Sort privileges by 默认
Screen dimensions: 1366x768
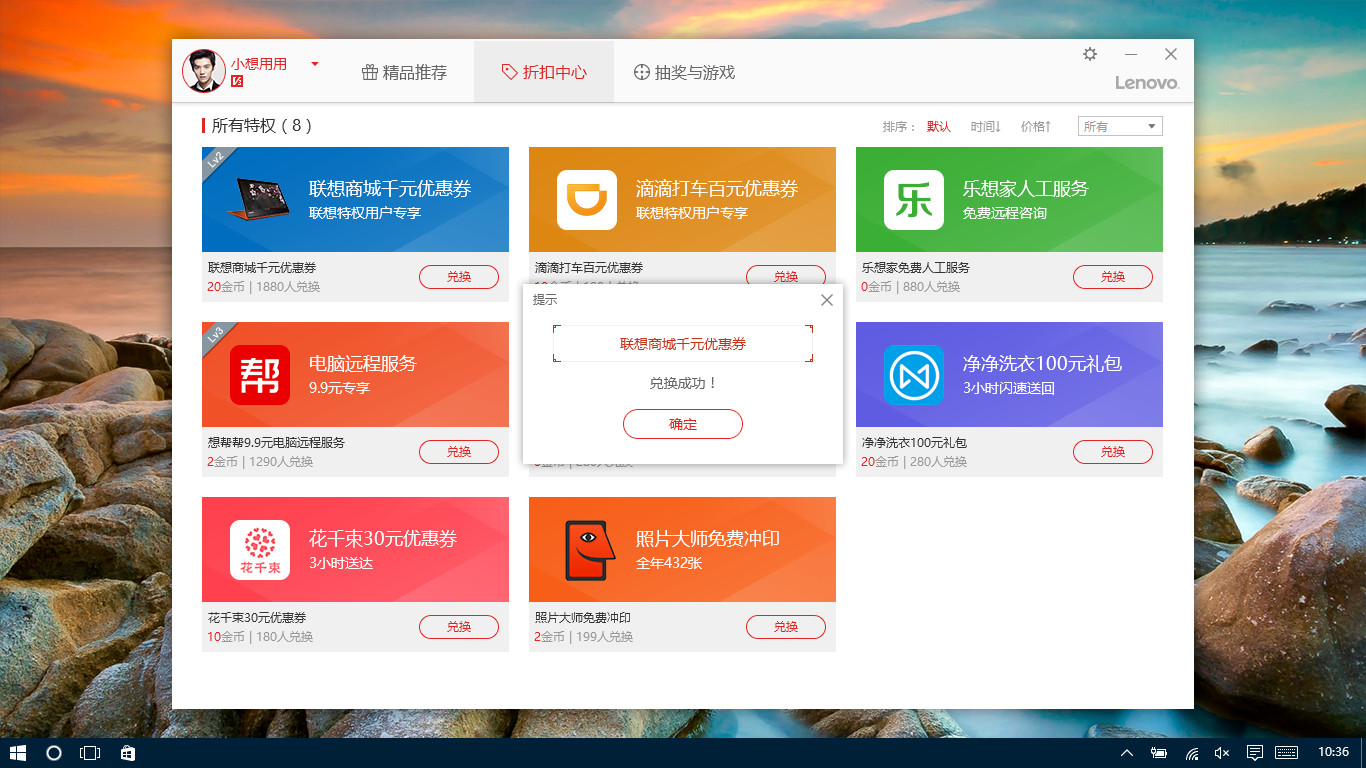(x=938, y=127)
